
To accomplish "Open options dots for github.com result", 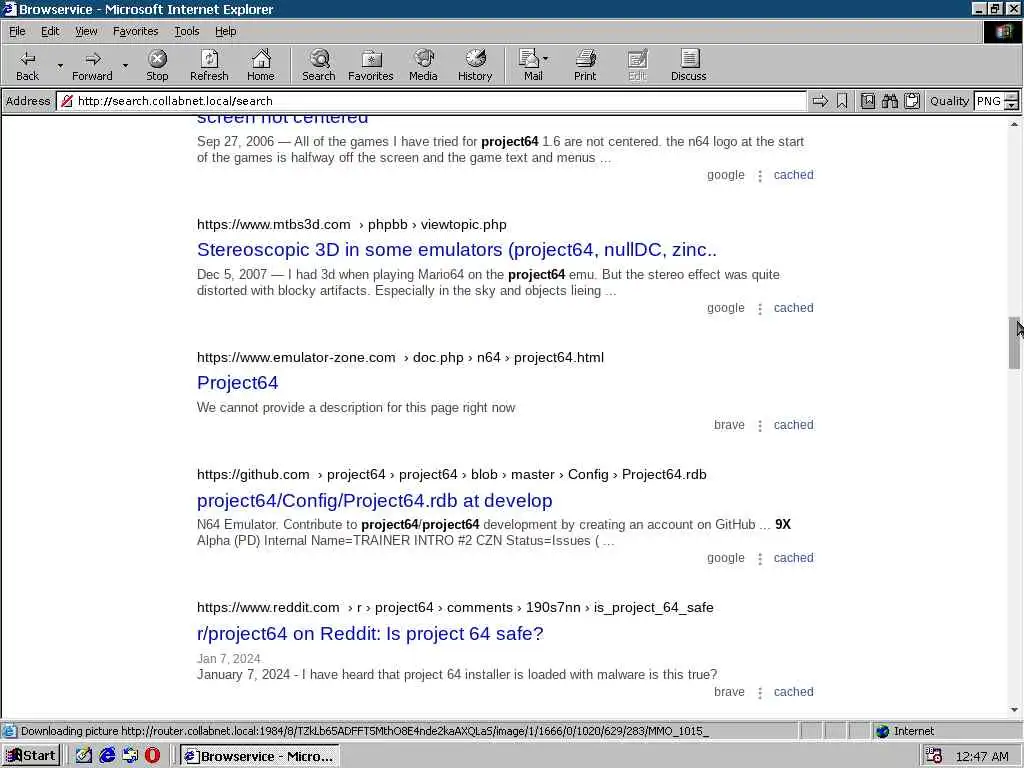I will click(760, 559).
